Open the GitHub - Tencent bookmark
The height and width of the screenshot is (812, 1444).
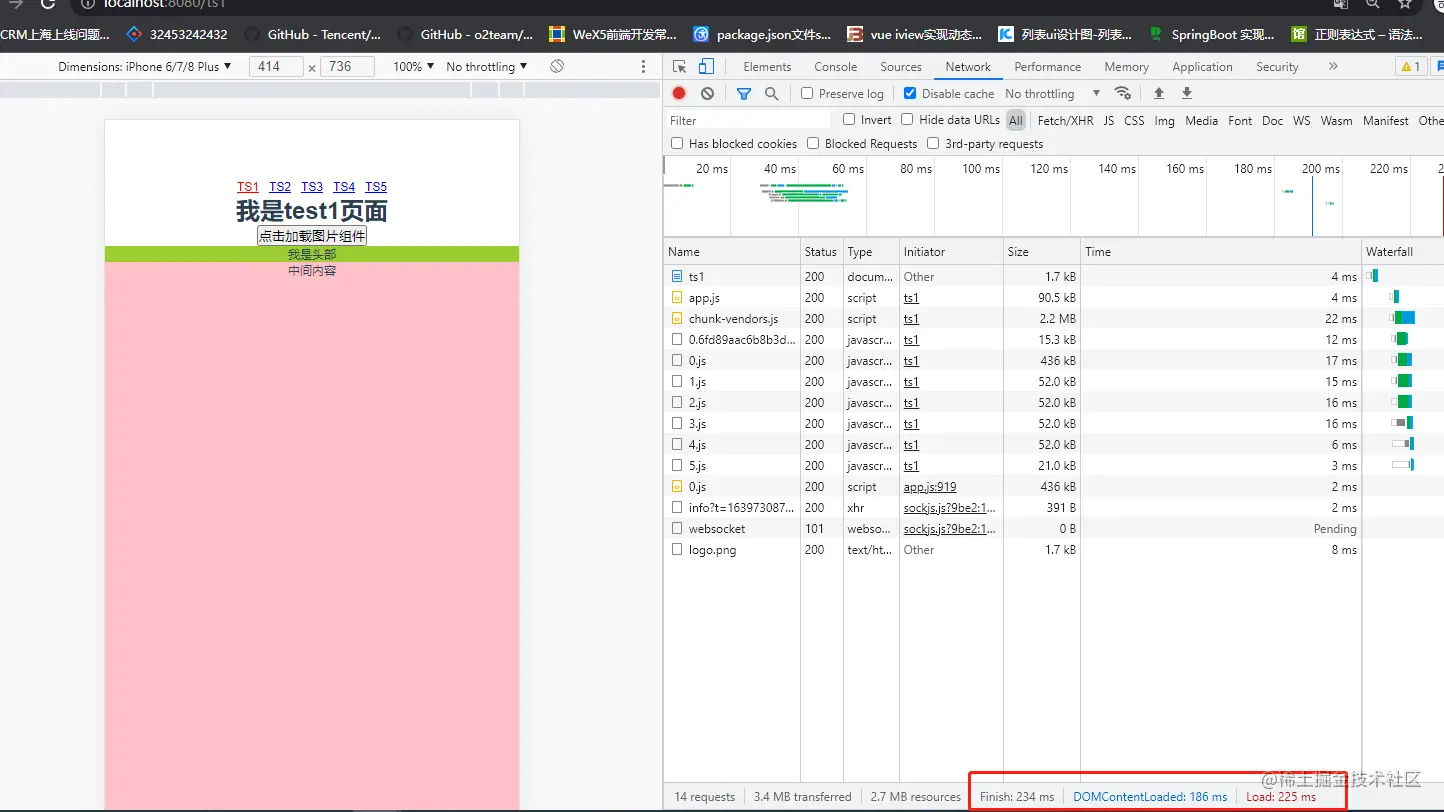click(x=313, y=34)
